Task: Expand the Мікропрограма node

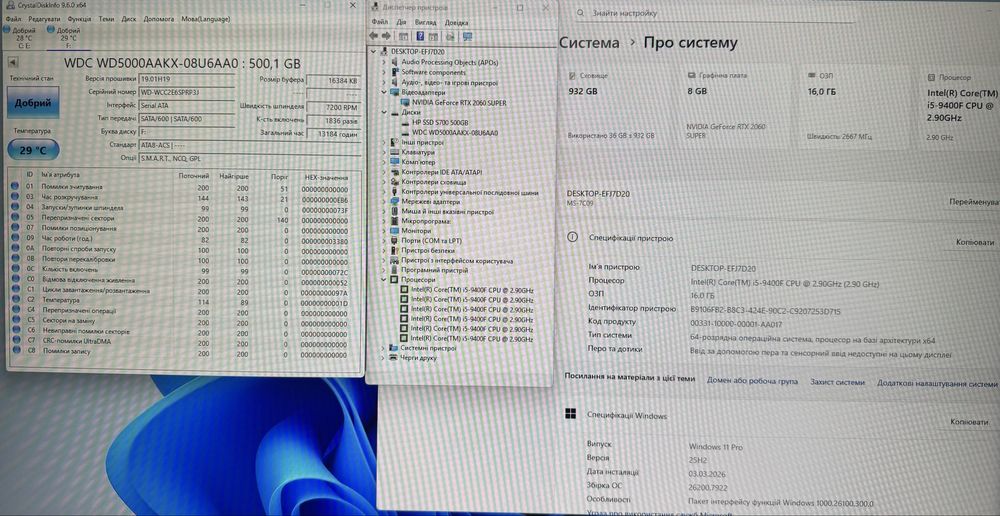Action: [383, 221]
